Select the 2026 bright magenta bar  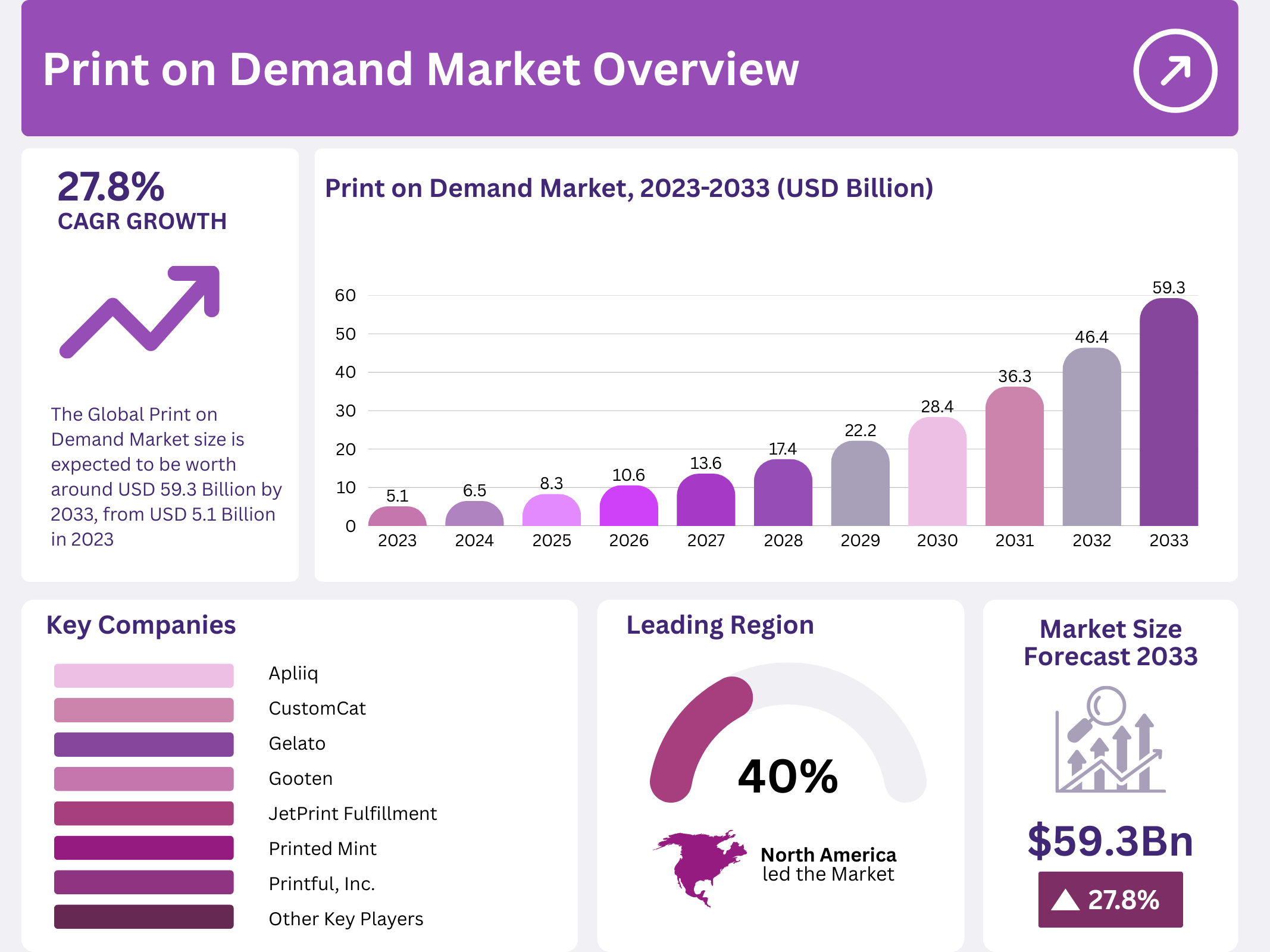628,507
